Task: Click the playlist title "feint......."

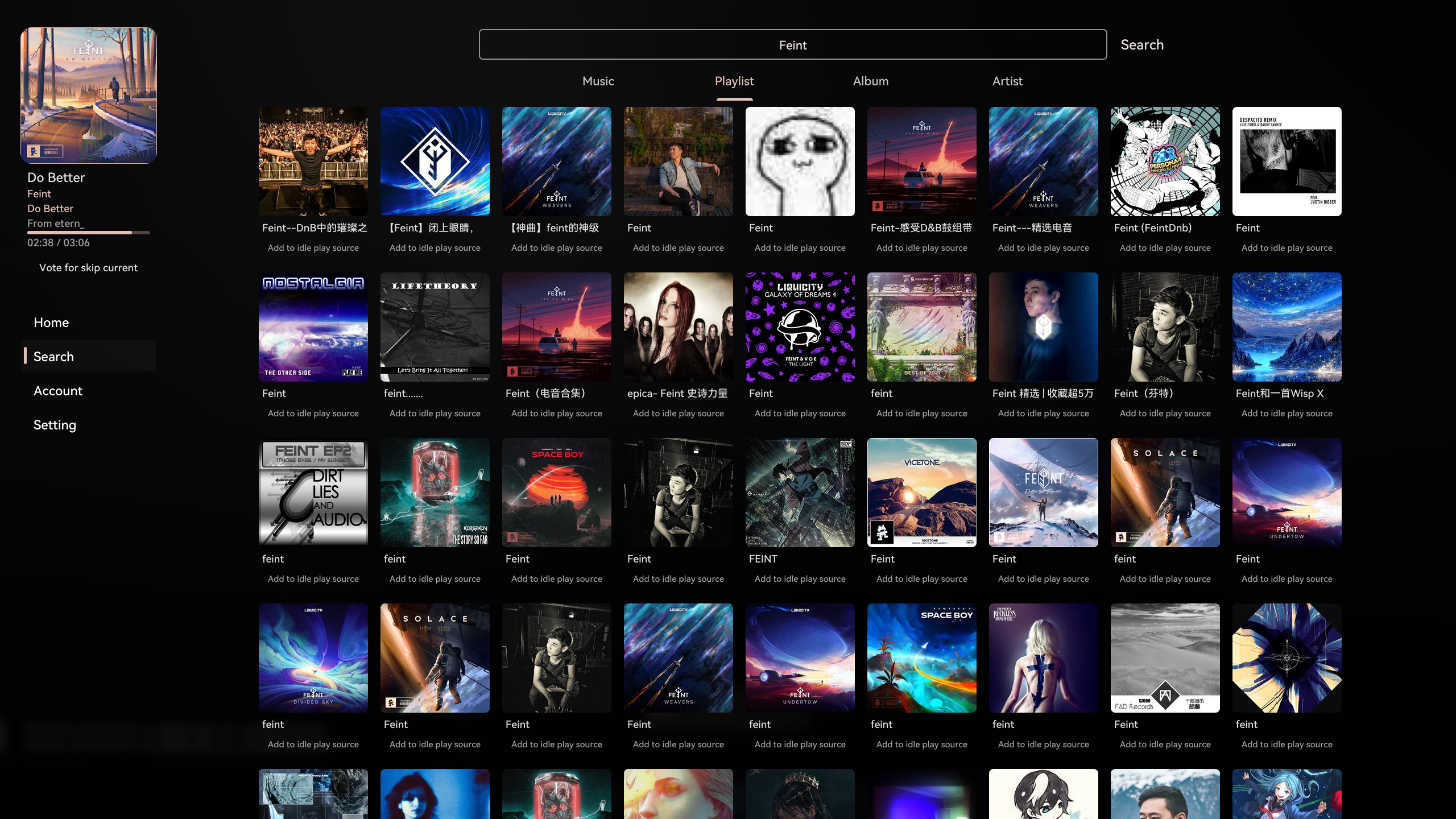Action: point(403,394)
